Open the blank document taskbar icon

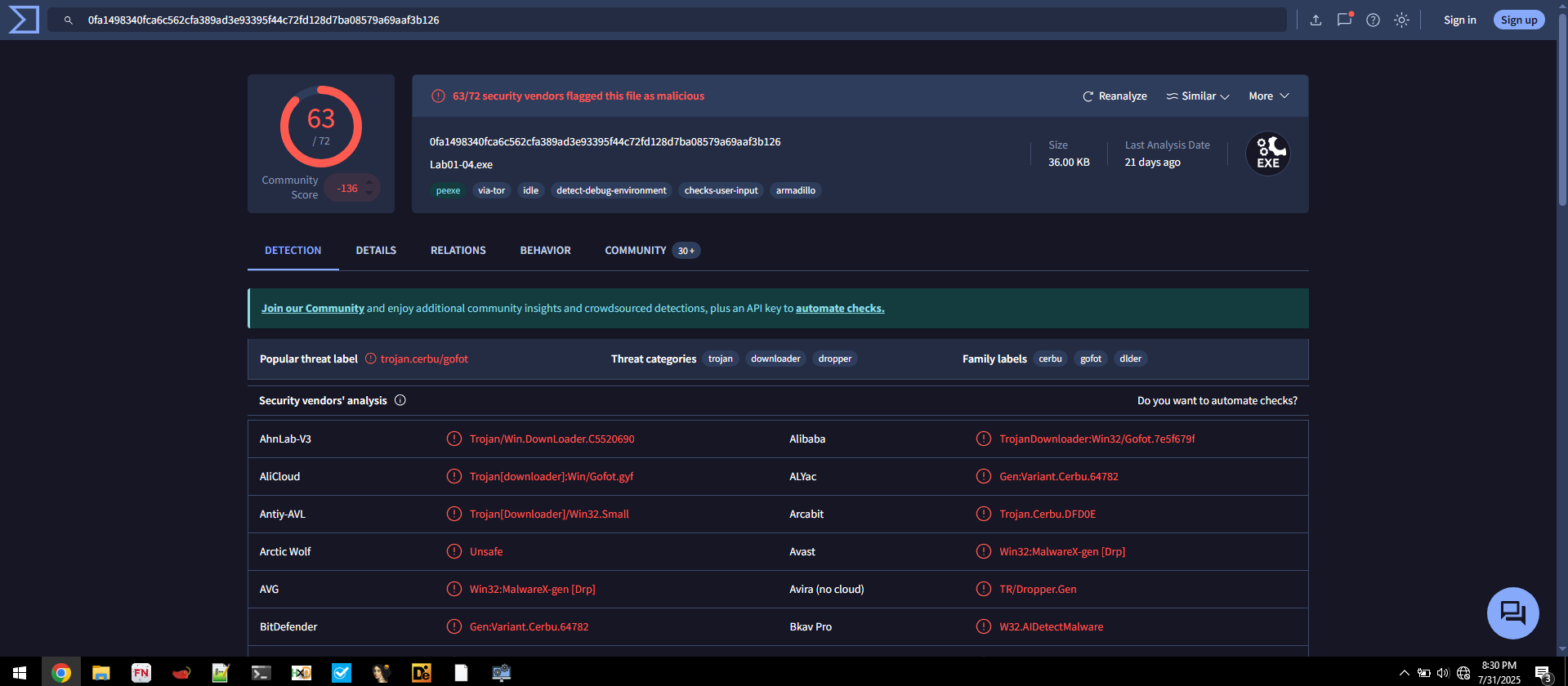click(x=461, y=673)
